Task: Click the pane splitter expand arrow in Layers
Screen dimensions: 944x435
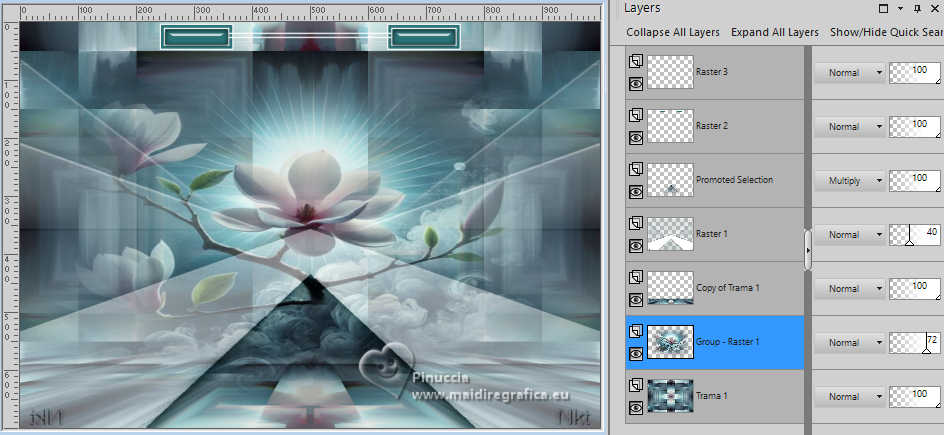Action: click(x=807, y=250)
